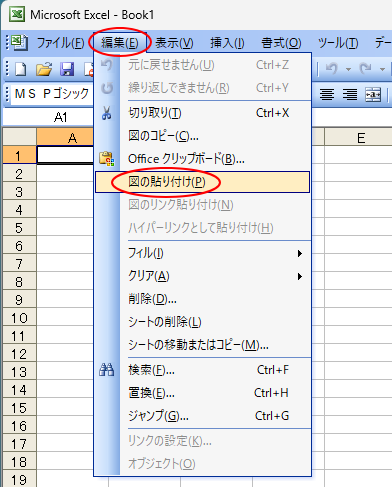
Task: Select row 18 header
Action: coord(19,462)
